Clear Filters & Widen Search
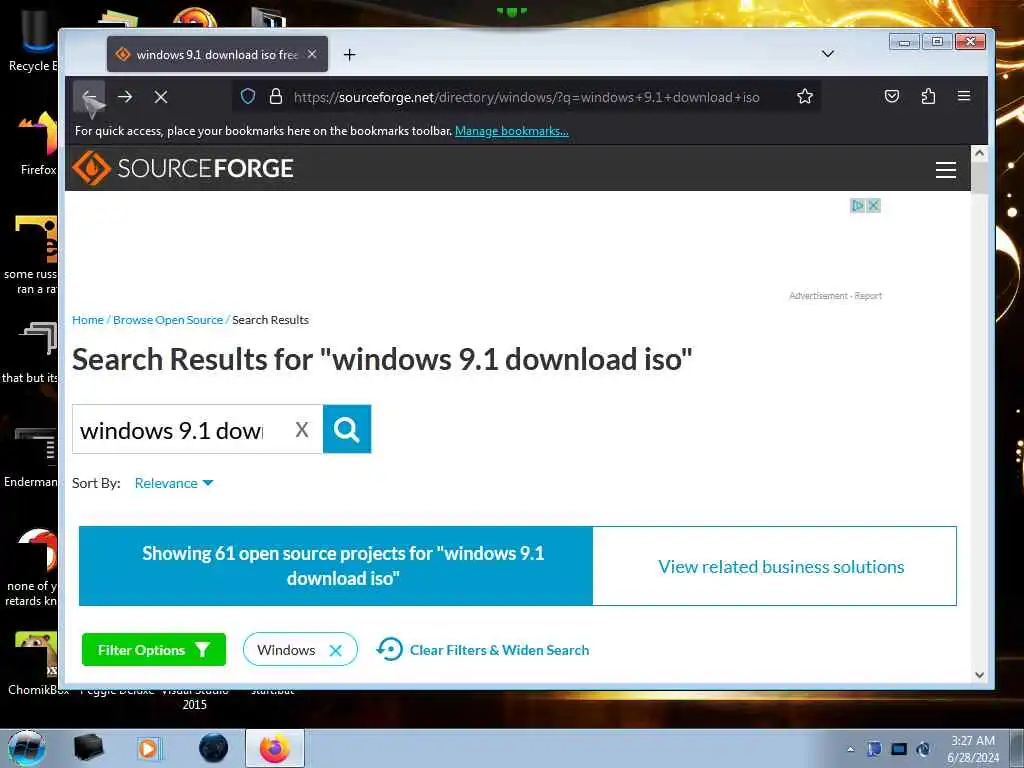The width and height of the screenshot is (1024, 768). [483, 650]
